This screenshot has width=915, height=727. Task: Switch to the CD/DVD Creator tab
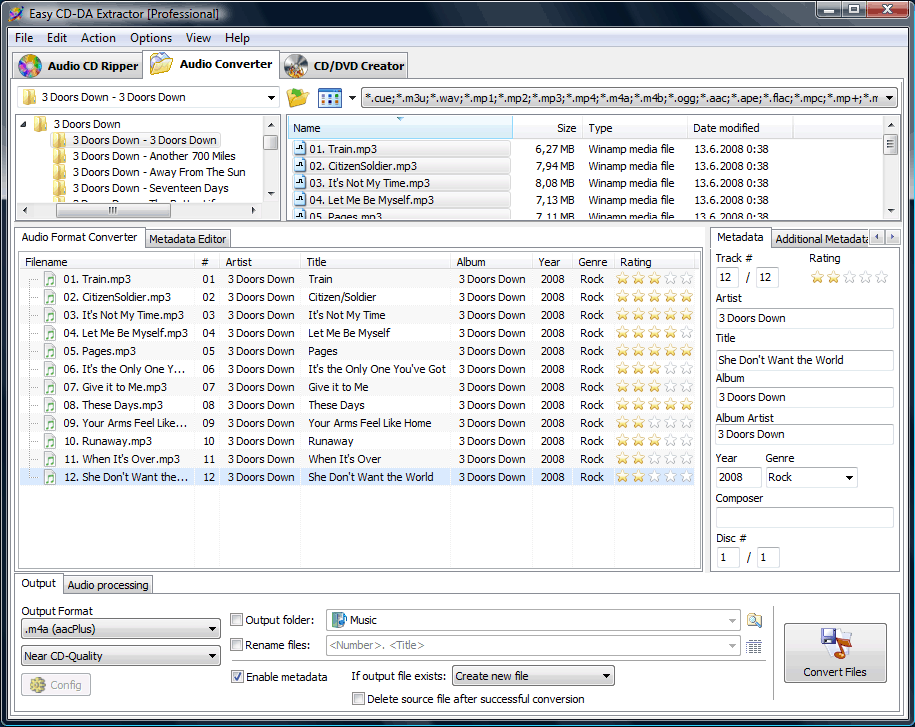tap(345, 66)
